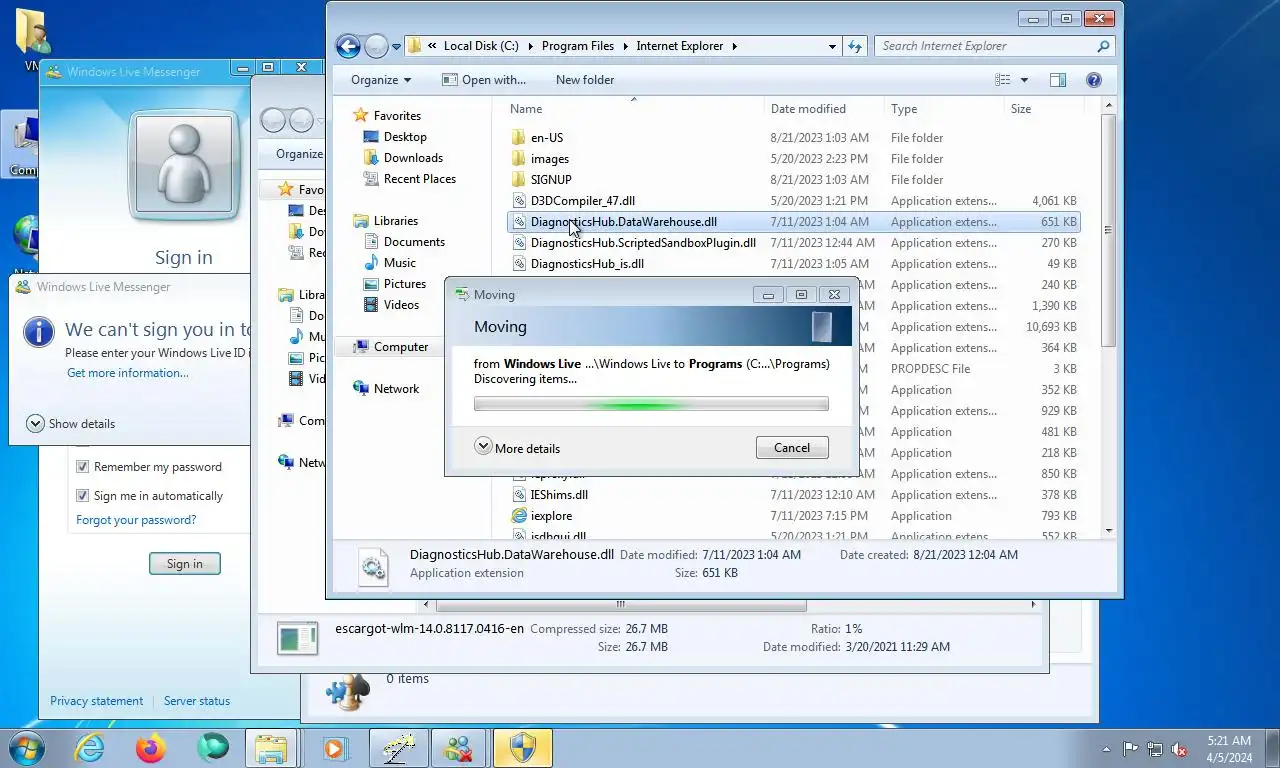
Task: Click the change view icon
Action: tap(1003, 80)
